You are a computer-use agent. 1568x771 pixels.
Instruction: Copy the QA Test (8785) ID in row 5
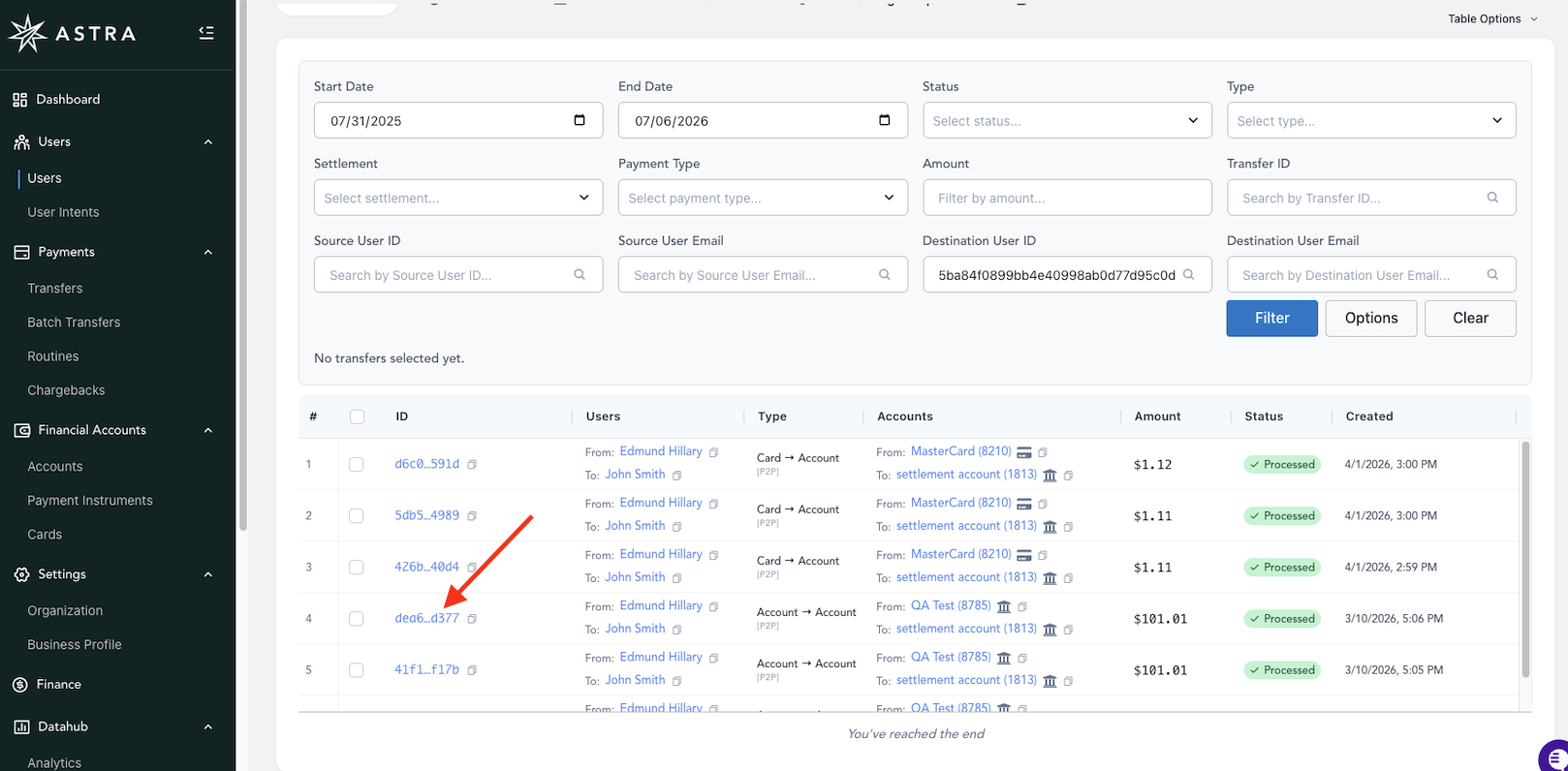tap(1022, 658)
